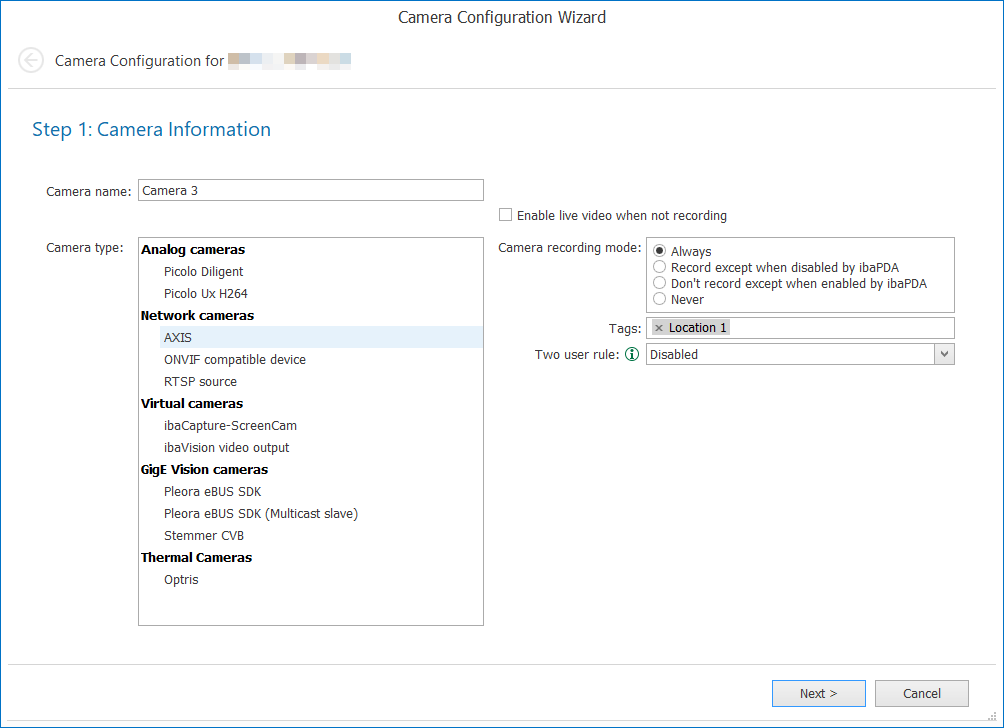This screenshot has height=728, width=1004.
Task: Click inside the Tags input field
Action: (x=840, y=328)
